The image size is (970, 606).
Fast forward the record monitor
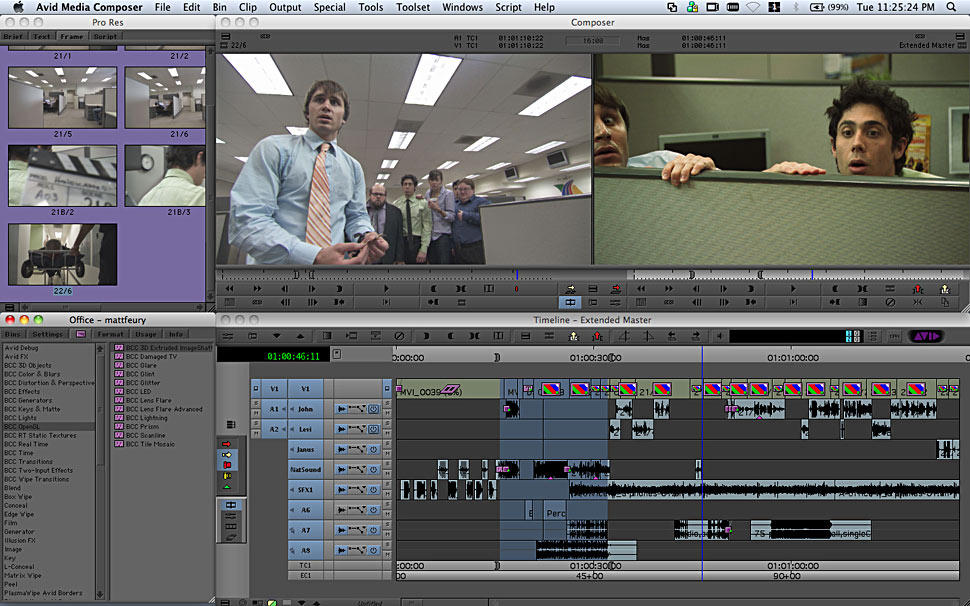pos(668,289)
